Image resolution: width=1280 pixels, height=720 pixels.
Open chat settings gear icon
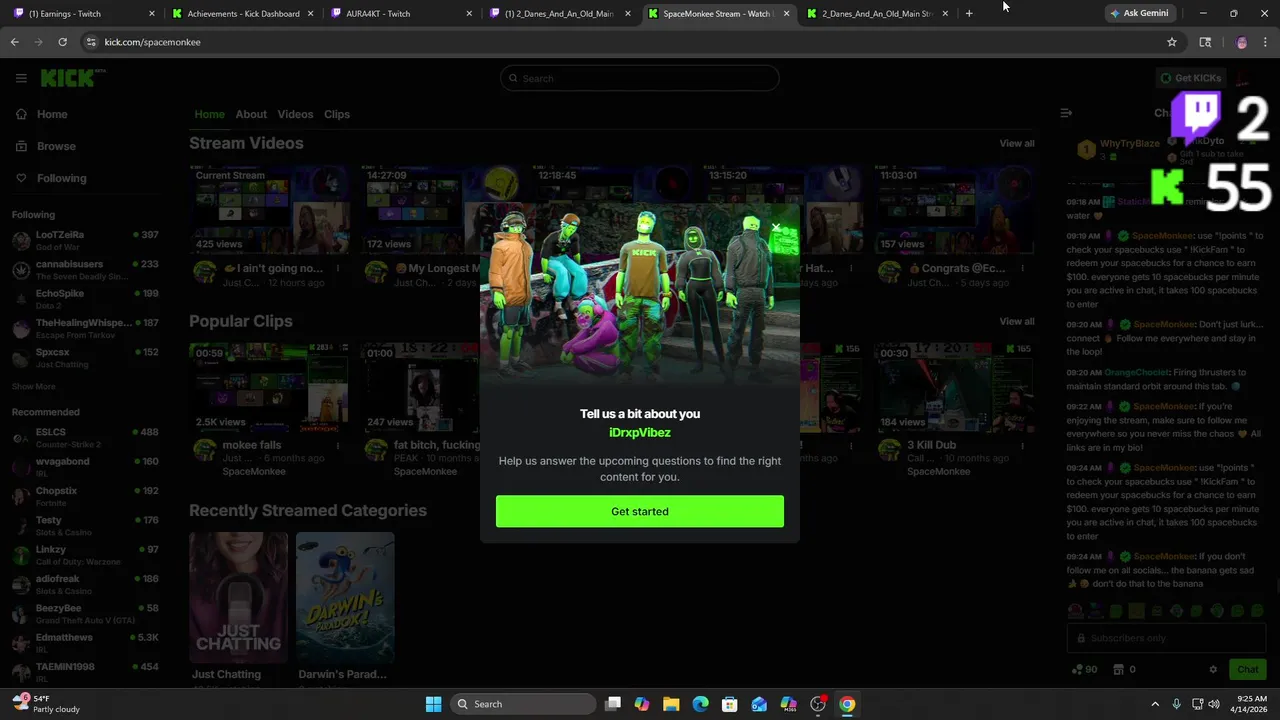[1213, 669]
